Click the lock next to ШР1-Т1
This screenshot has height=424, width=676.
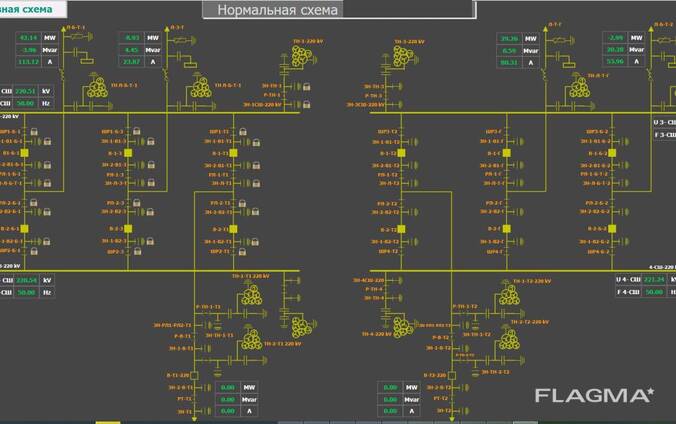243,132
